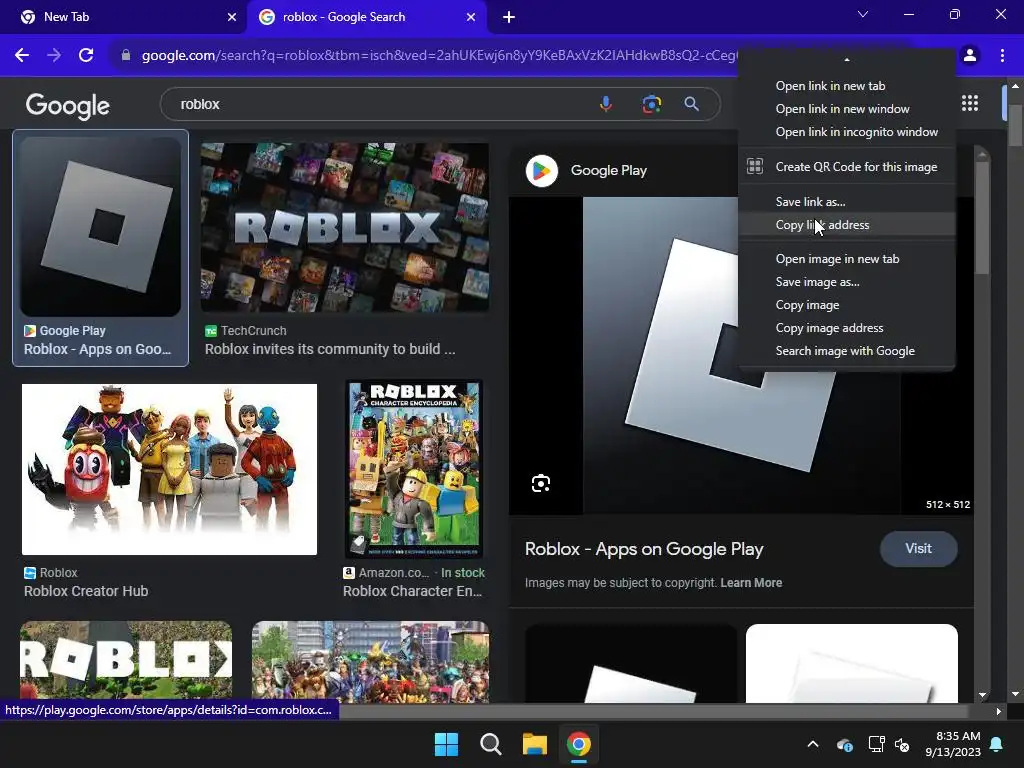The height and width of the screenshot is (768, 1024).
Task: Open Windows Start menu
Action: click(447, 744)
